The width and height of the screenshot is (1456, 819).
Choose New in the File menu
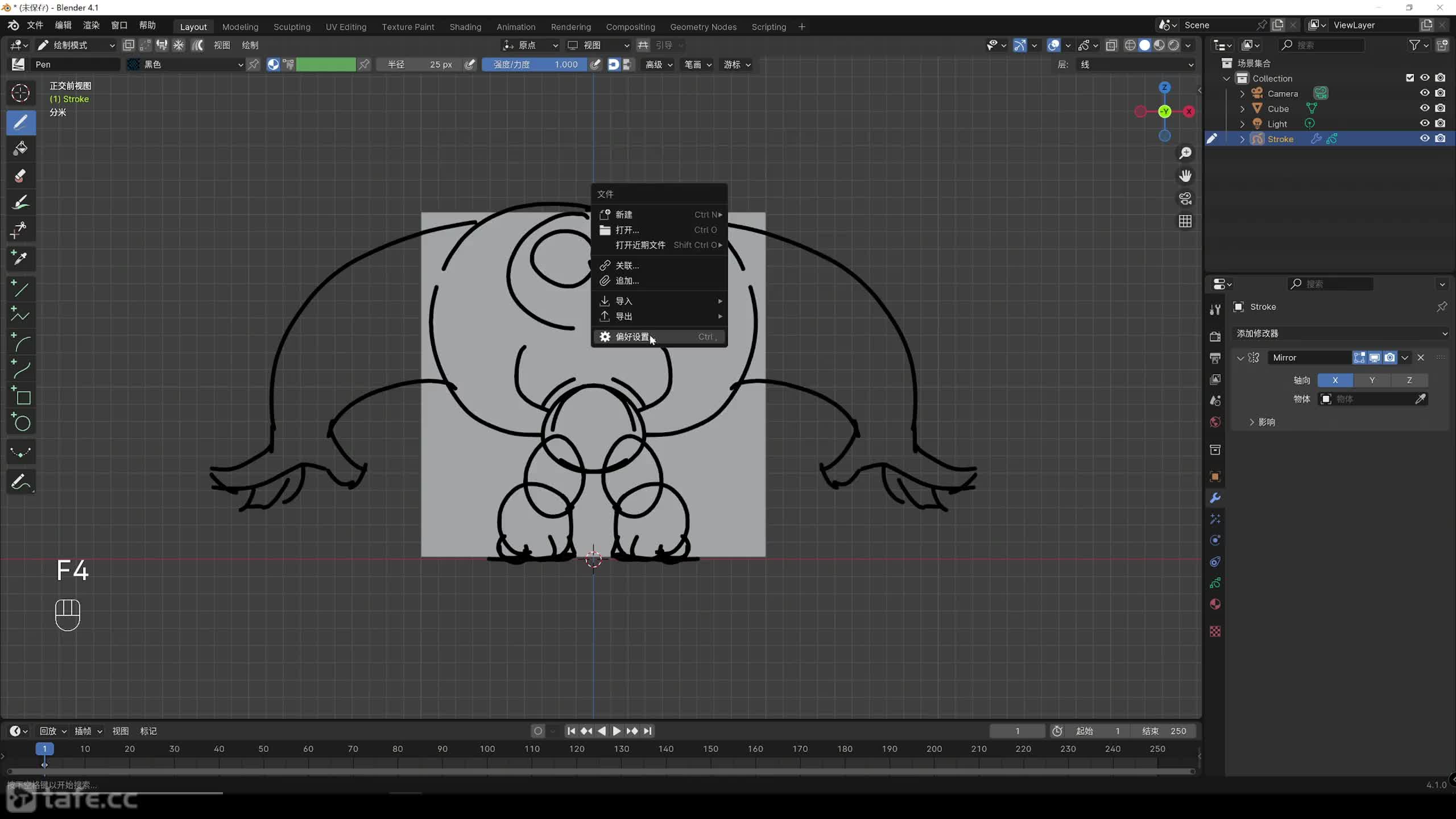(x=659, y=214)
